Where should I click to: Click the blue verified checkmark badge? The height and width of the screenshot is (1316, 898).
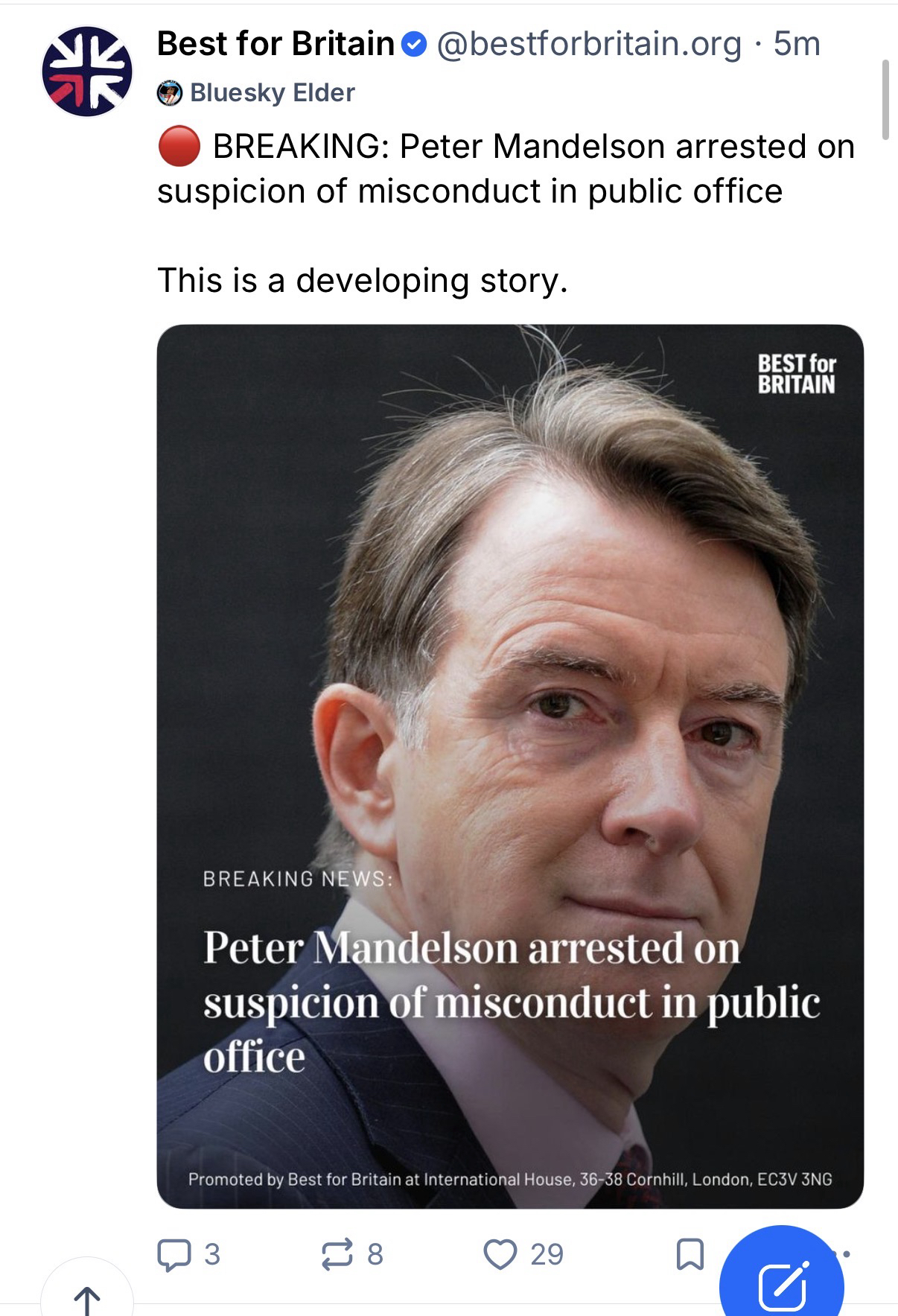(x=414, y=45)
